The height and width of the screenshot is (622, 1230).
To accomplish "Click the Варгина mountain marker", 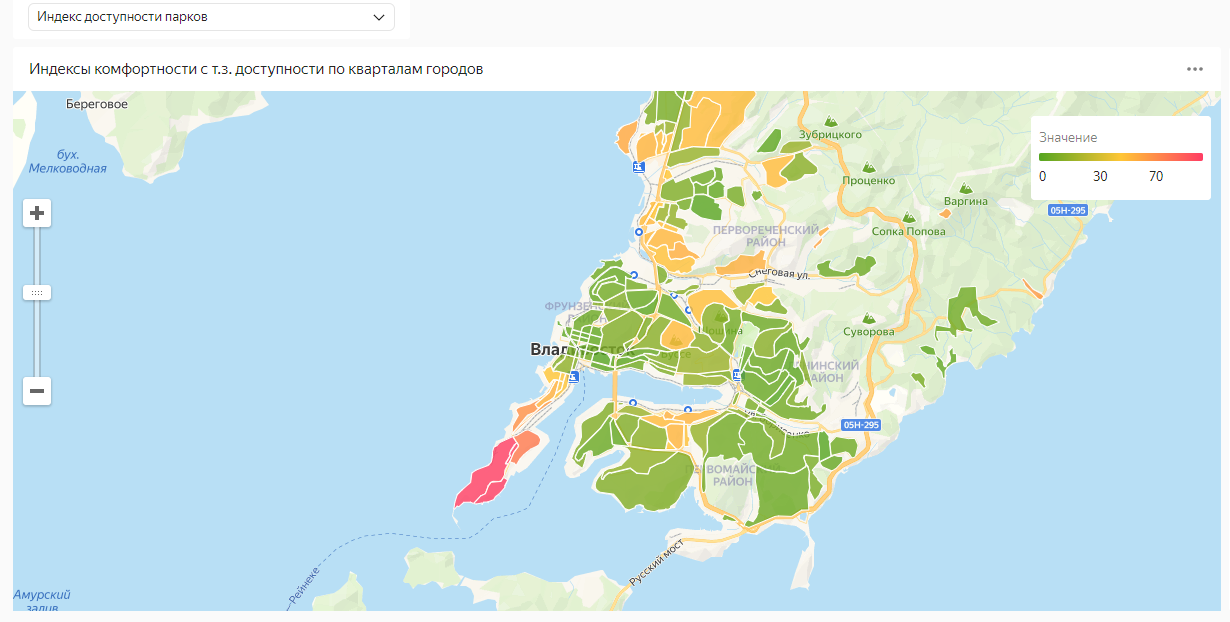I will [x=964, y=186].
